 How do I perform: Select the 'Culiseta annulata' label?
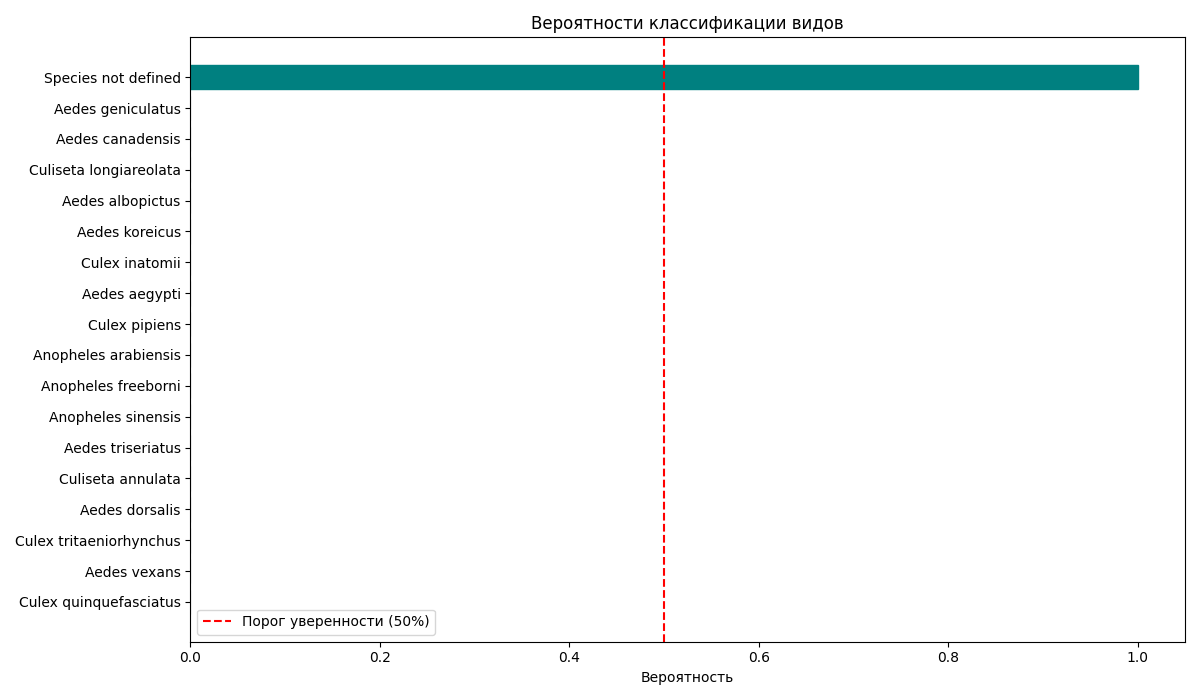pos(120,480)
